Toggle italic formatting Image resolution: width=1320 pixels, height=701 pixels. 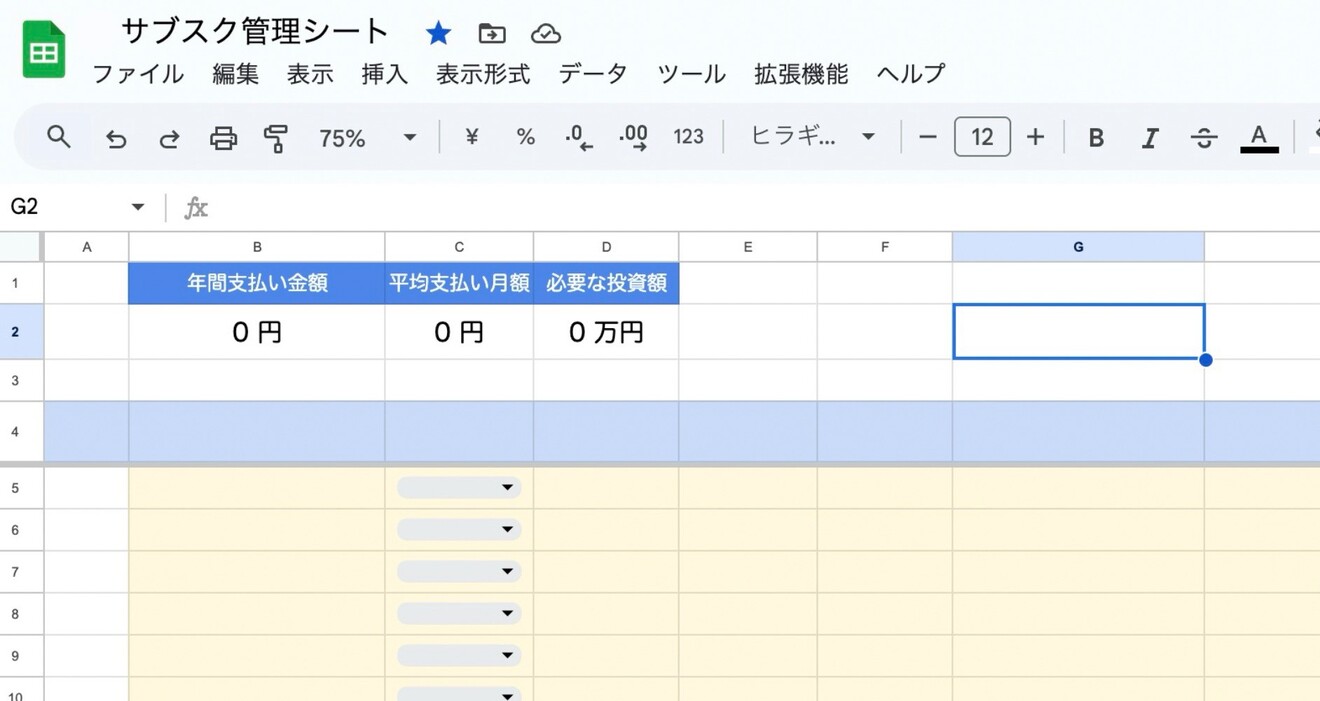click(x=1150, y=137)
